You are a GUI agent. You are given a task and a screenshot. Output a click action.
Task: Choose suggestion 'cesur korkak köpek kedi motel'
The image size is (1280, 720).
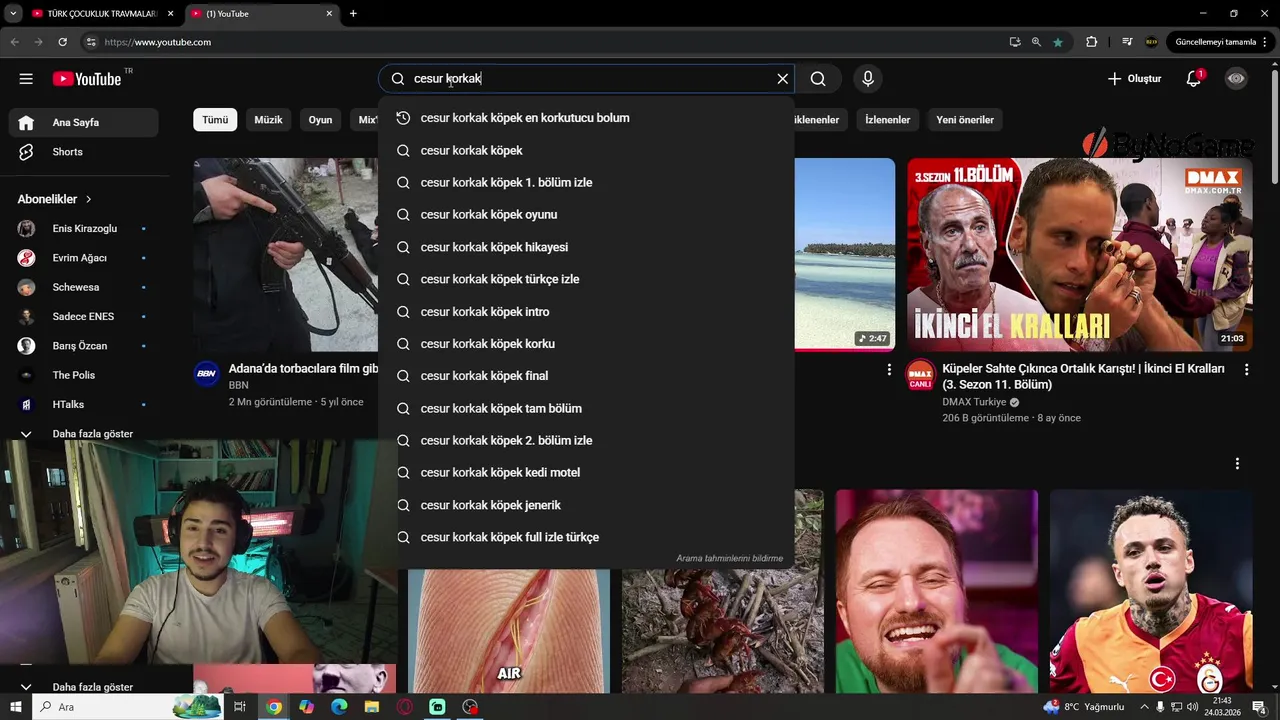click(x=586, y=473)
